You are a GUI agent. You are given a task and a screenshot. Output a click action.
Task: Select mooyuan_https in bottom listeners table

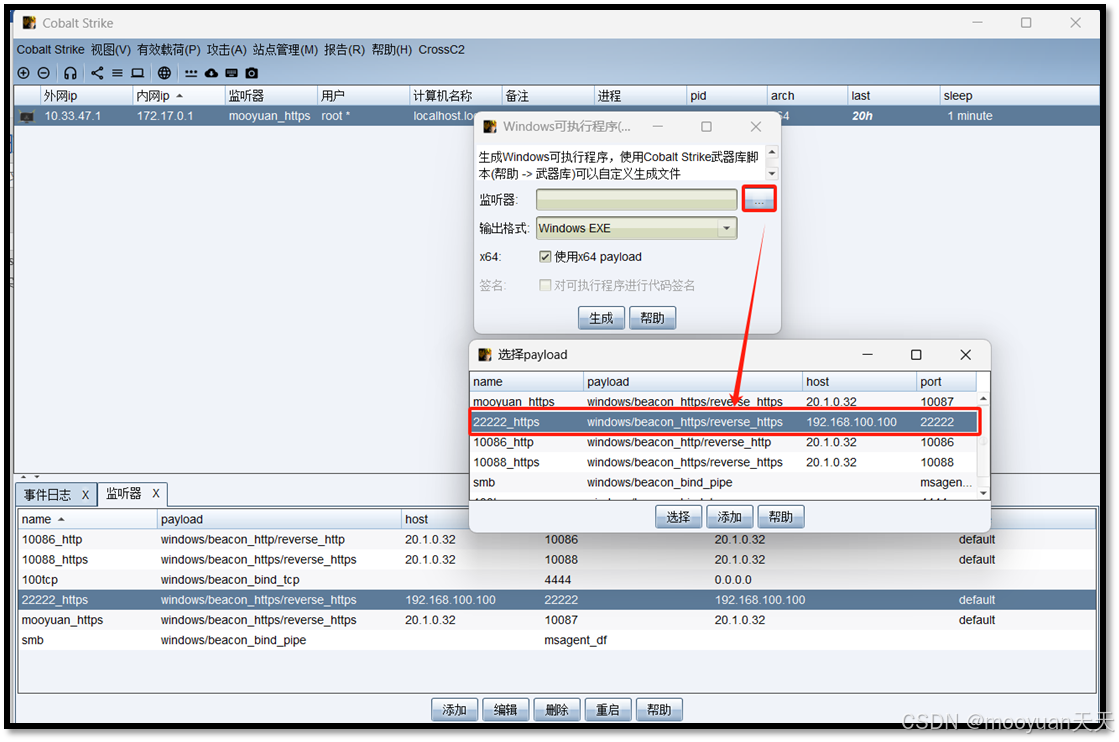click(x=557, y=620)
